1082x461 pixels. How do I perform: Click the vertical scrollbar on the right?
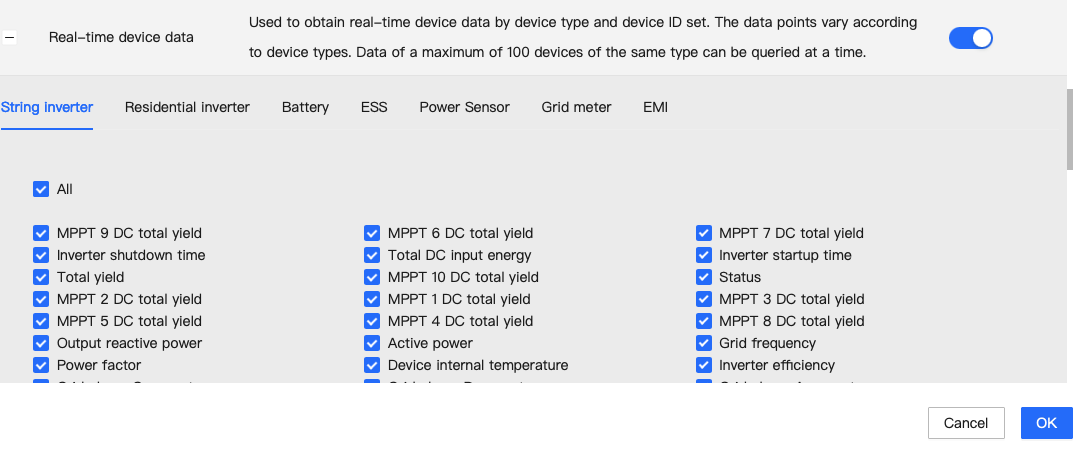(x=1071, y=130)
